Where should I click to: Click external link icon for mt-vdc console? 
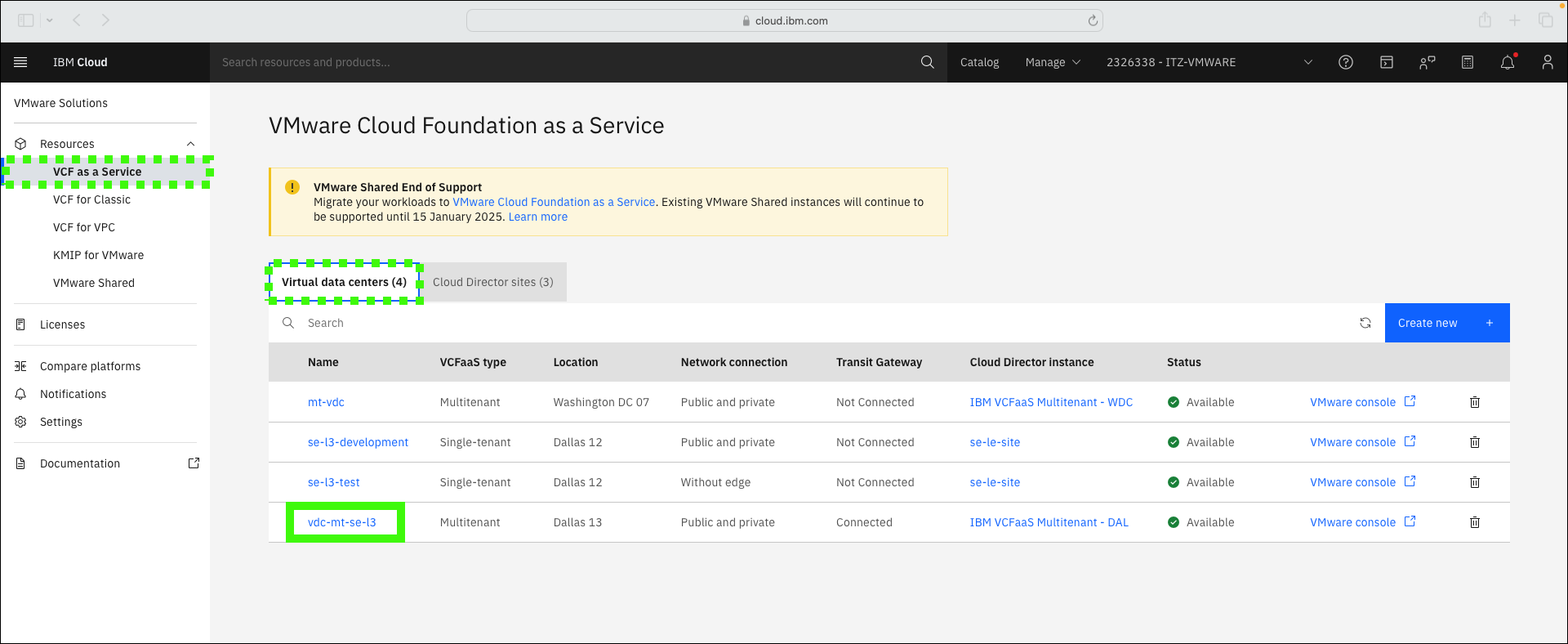tap(1410, 401)
